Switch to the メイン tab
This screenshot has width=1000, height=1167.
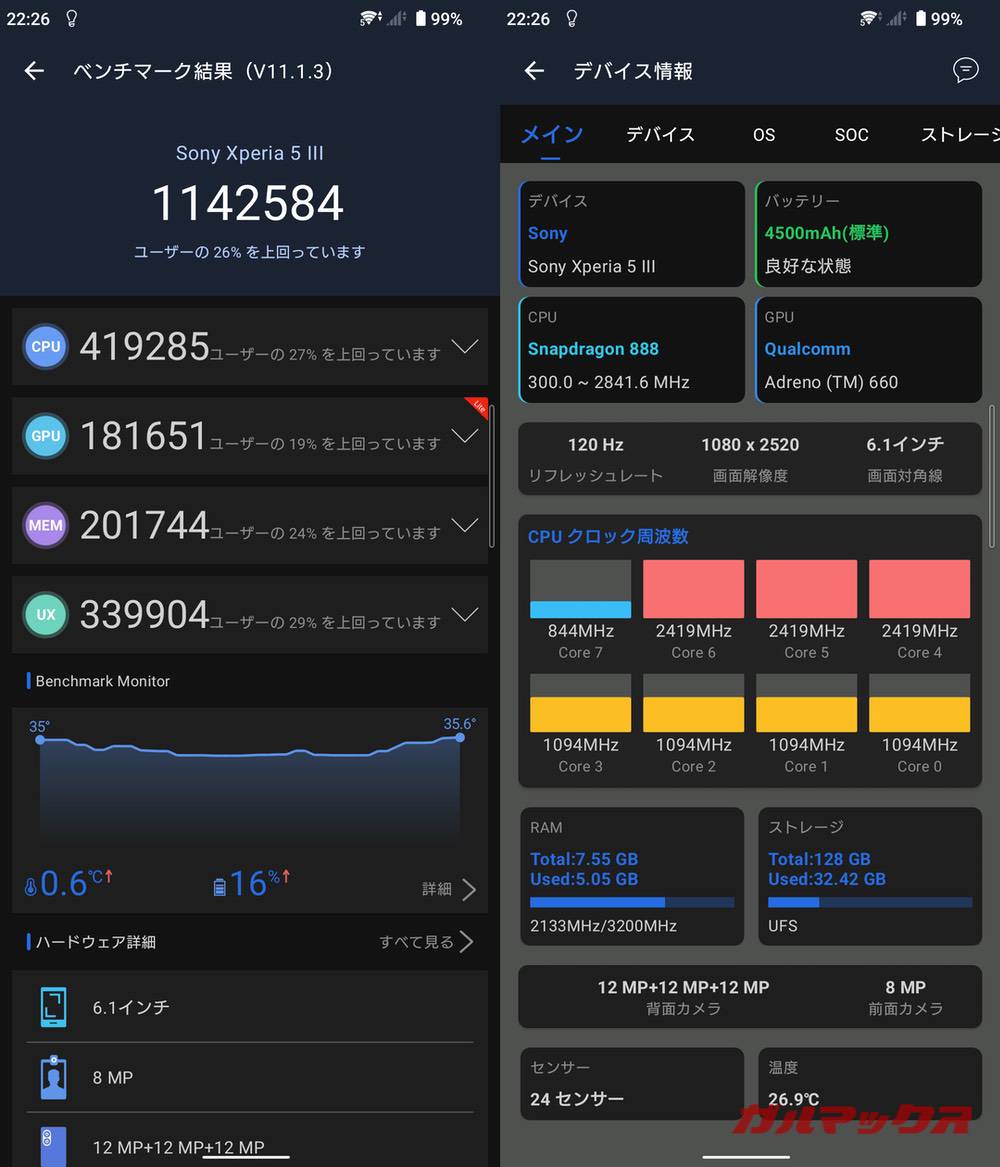[551, 135]
